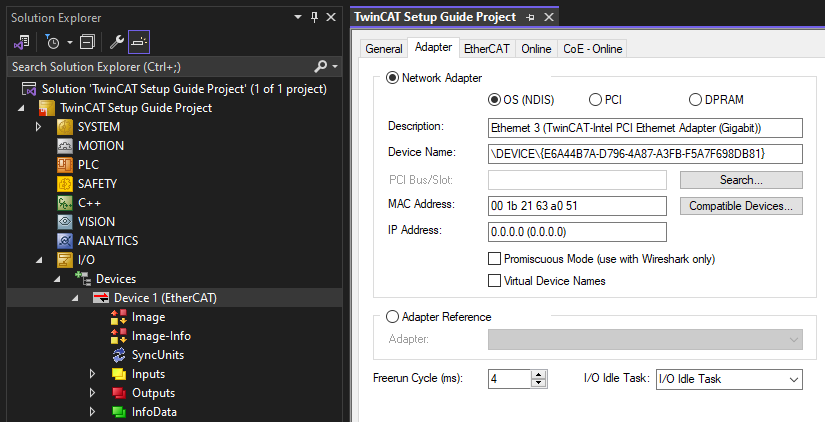Select the MOTION icon
The image size is (825, 422).
[65, 146]
